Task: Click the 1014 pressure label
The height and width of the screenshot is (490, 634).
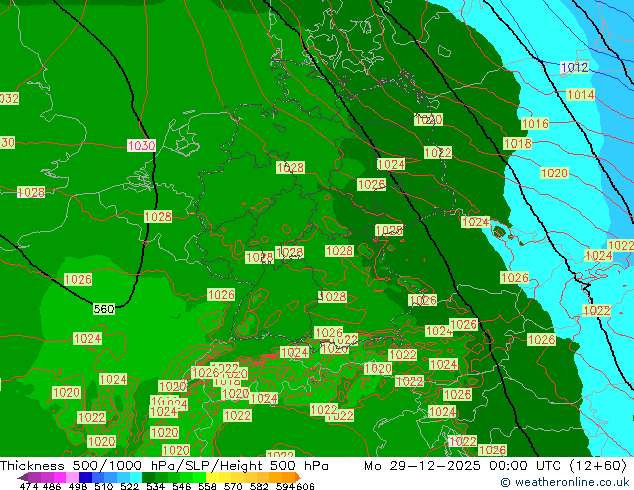Action: (x=581, y=95)
